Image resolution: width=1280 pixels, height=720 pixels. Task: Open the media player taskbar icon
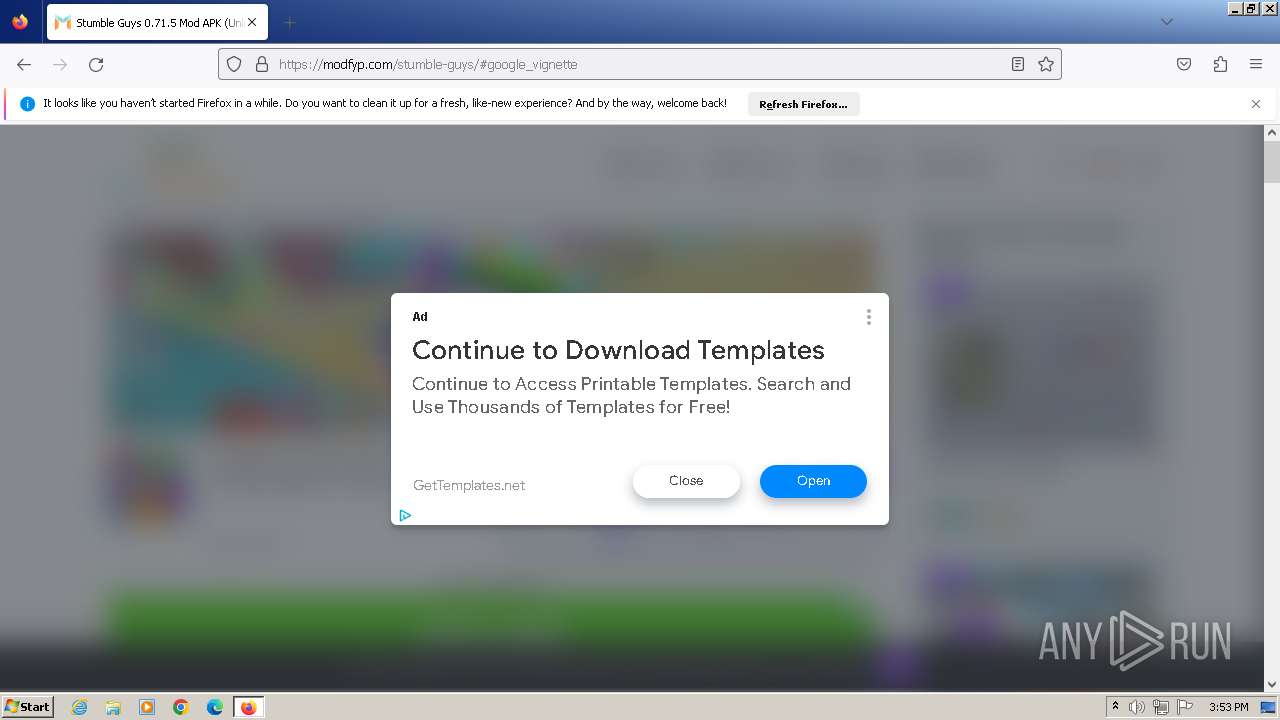pyautogui.click(x=147, y=707)
